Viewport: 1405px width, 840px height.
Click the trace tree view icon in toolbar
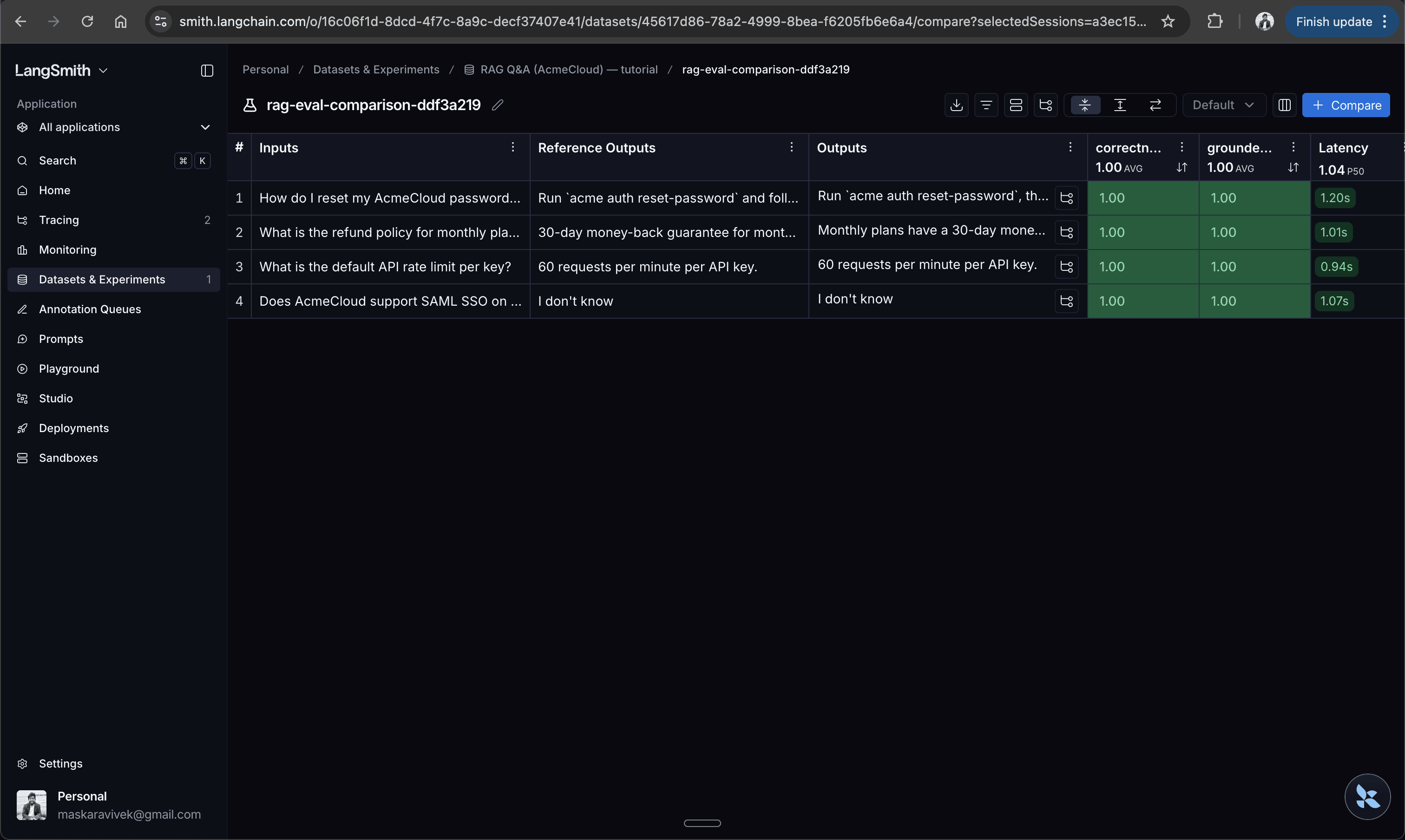pos(1045,105)
